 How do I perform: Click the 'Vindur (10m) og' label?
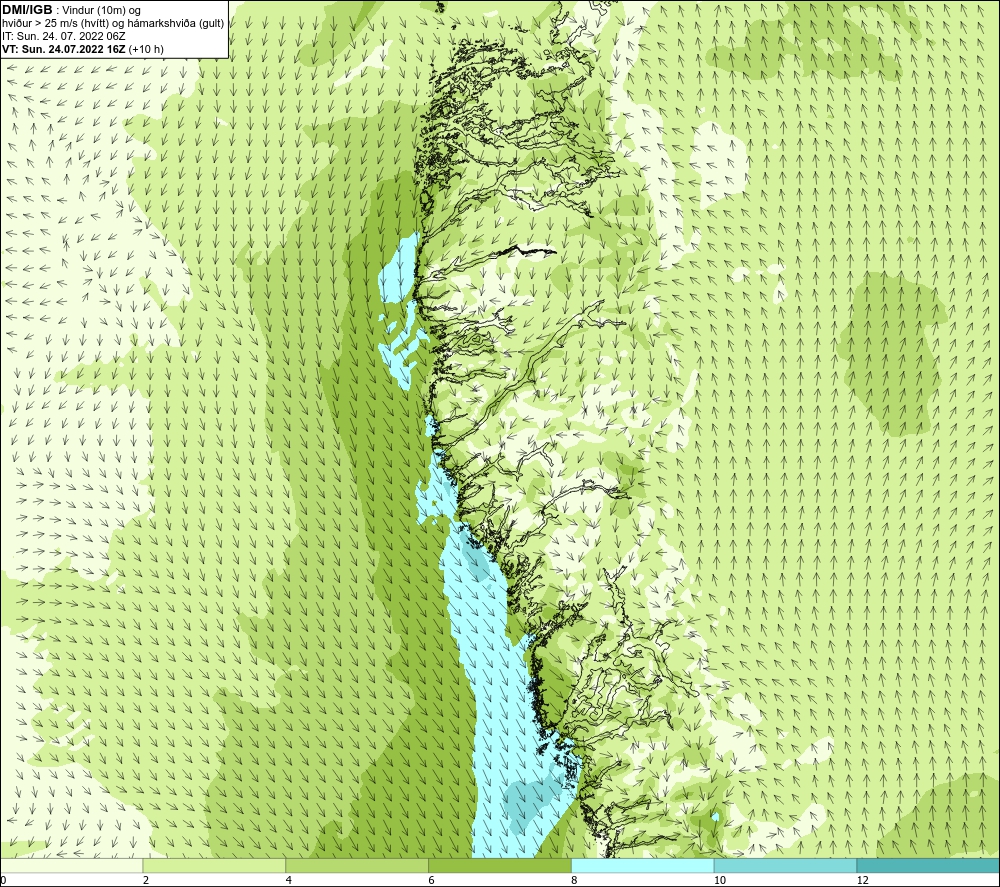[x=102, y=11]
